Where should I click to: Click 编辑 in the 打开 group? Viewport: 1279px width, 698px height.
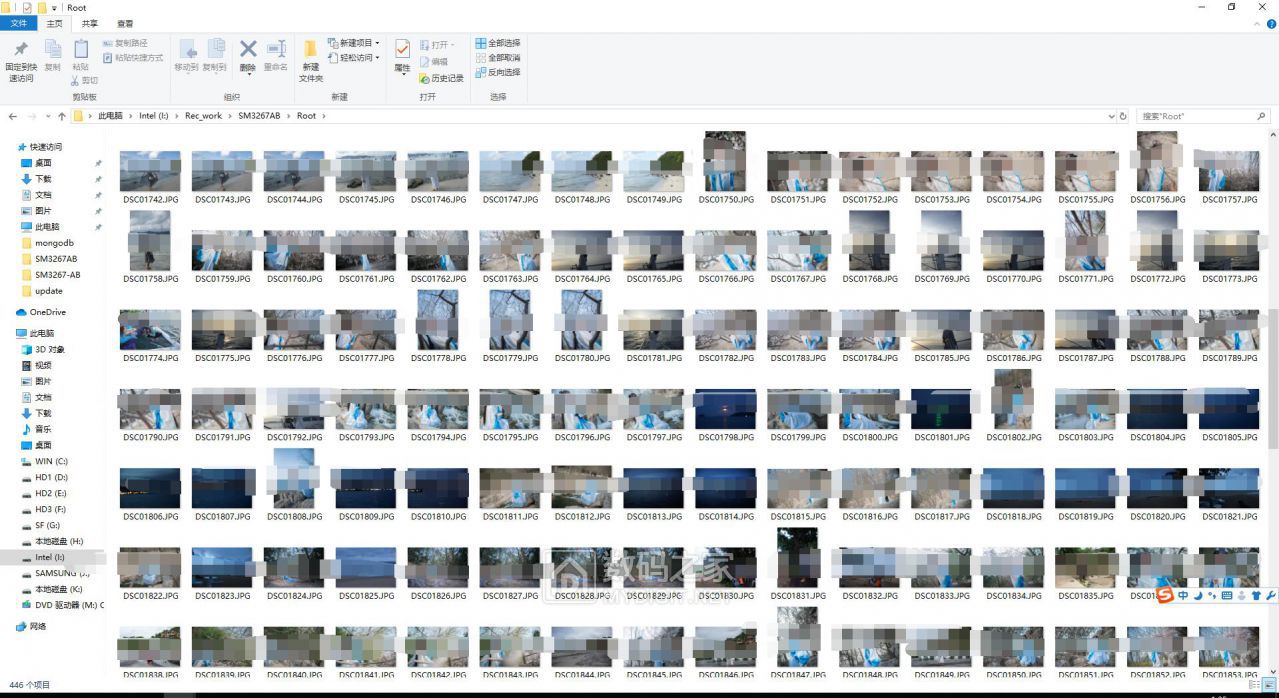point(433,61)
